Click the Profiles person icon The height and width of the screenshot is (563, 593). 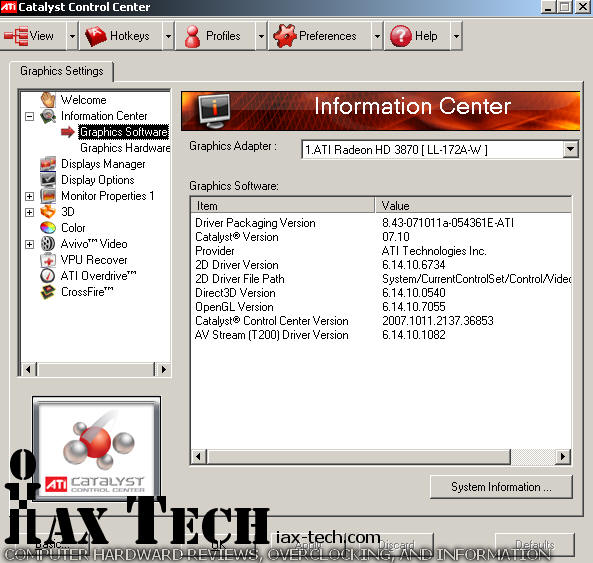(x=192, y=36)
